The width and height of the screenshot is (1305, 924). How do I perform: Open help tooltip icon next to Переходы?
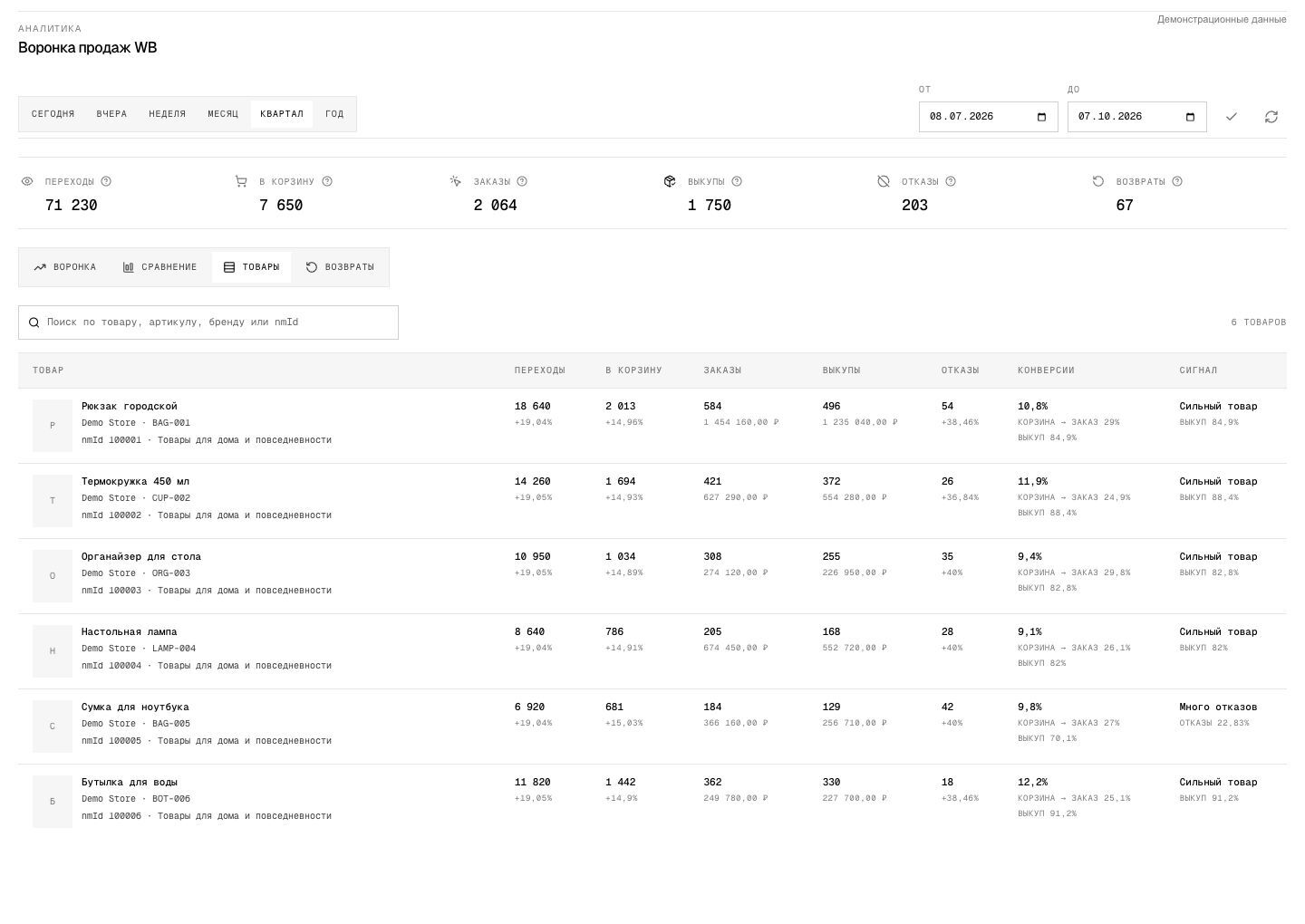click(x=106, y=181)
